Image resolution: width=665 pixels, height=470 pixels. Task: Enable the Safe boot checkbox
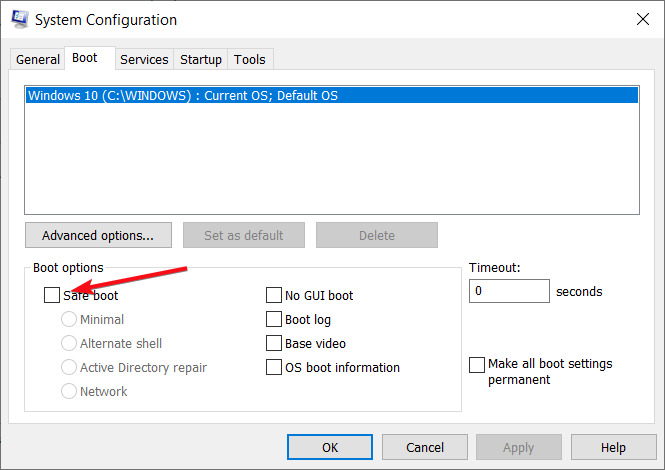point(52,295)
